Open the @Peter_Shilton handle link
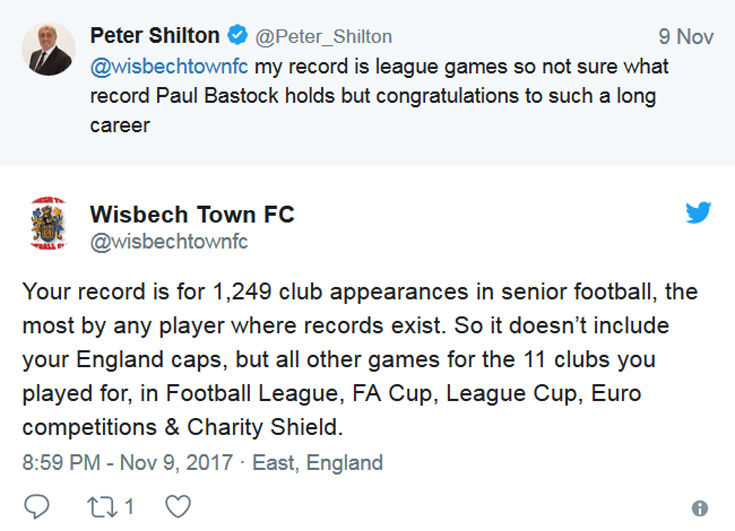735x531 pixels. 323,37
